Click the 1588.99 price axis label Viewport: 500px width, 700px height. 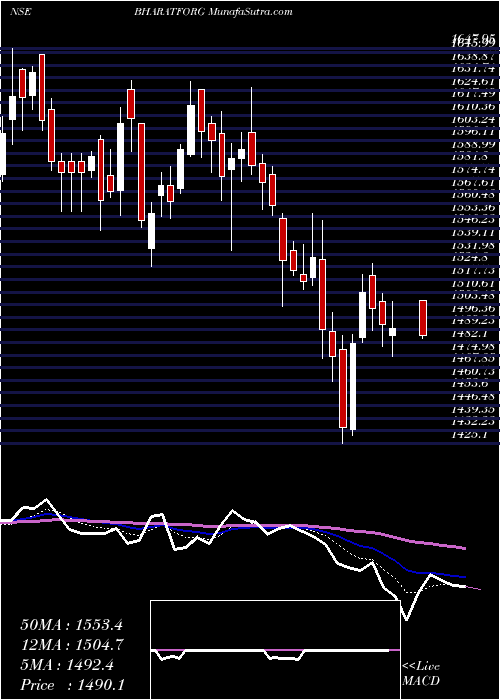tap(473, 145)
